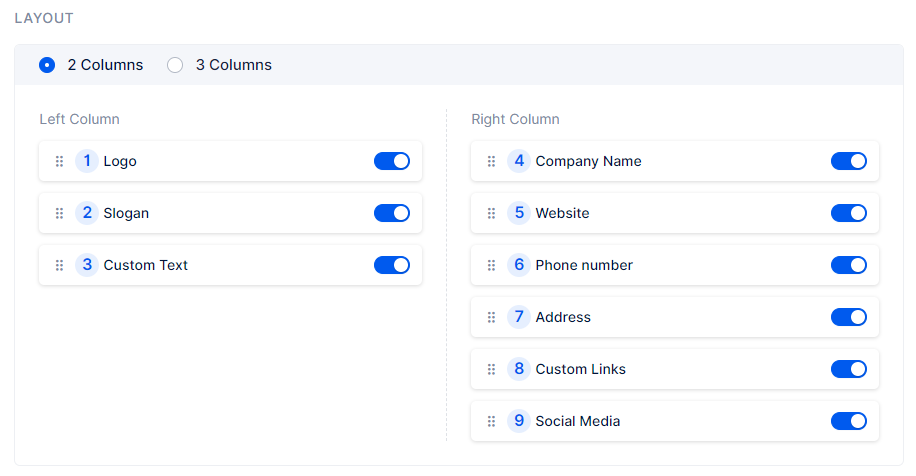Click the Phone number row label

point(584,265)
